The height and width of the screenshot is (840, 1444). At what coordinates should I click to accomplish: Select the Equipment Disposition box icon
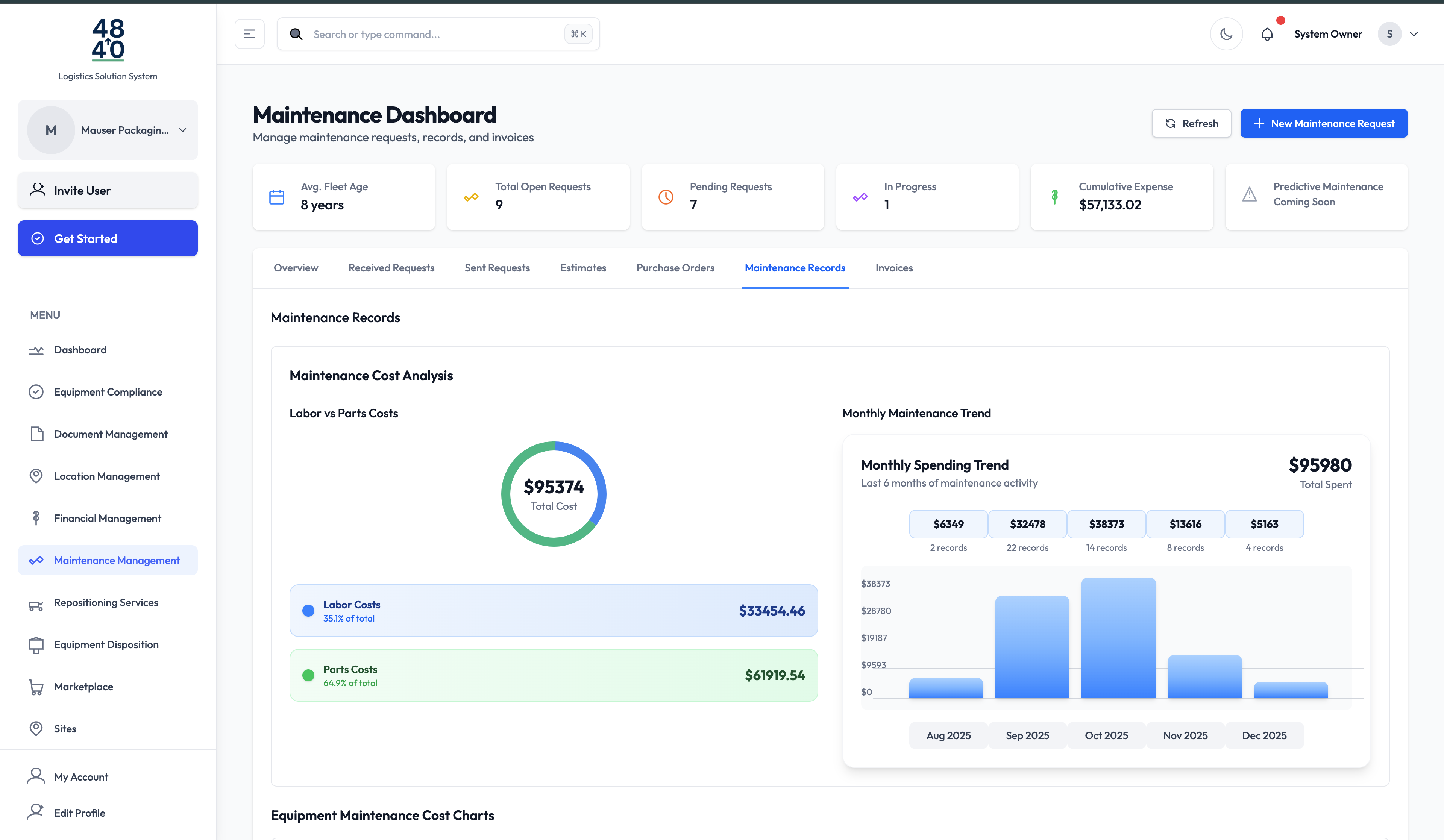click(36, 644)
